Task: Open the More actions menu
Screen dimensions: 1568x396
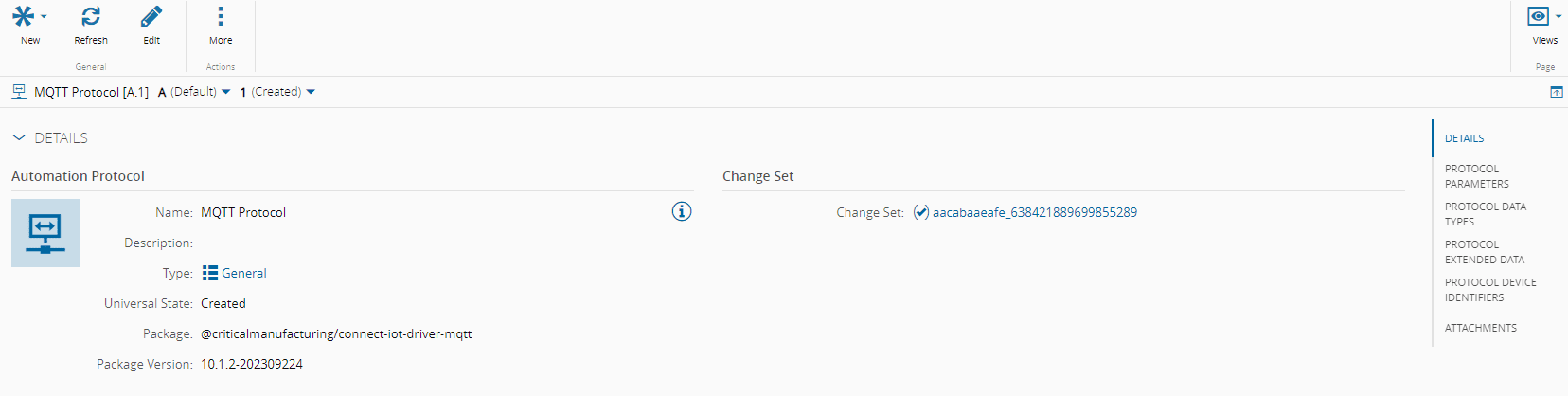Action: (x=221, y=16)
